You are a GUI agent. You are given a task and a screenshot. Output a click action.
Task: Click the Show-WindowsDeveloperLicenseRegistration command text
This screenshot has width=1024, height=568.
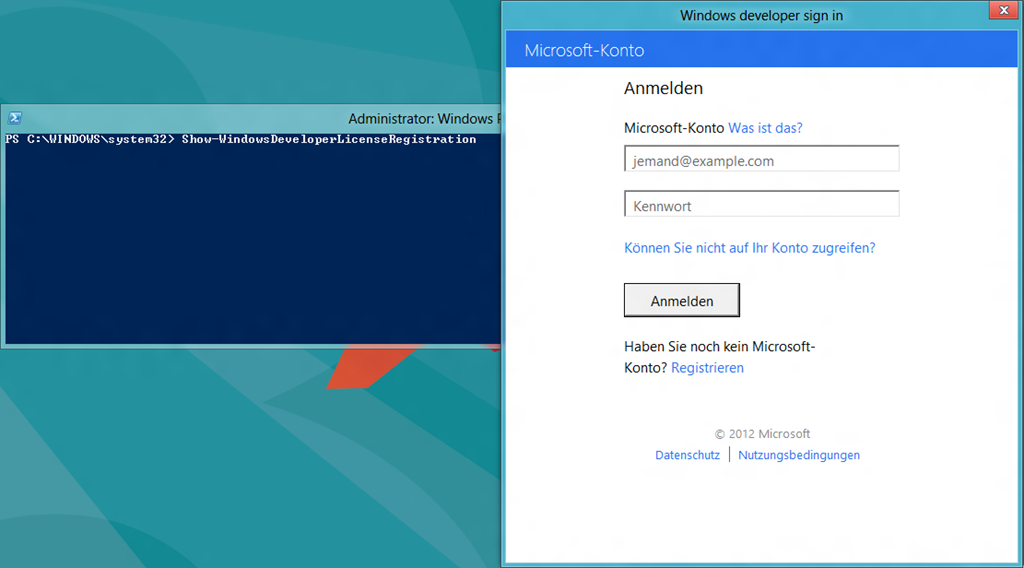point(329,139)
